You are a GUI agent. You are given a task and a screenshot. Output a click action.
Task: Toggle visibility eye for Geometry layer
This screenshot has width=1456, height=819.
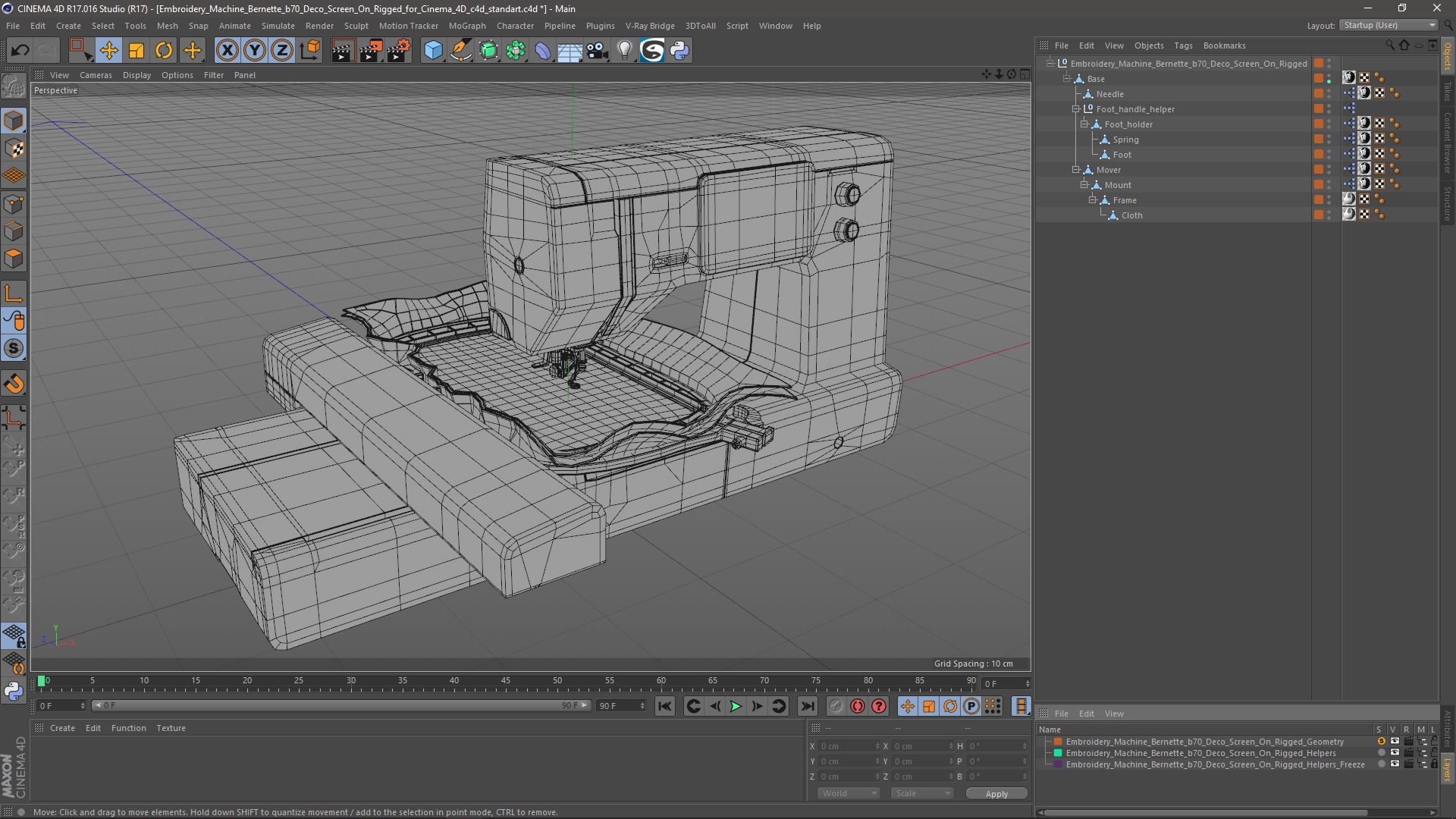pos(1394,742)
